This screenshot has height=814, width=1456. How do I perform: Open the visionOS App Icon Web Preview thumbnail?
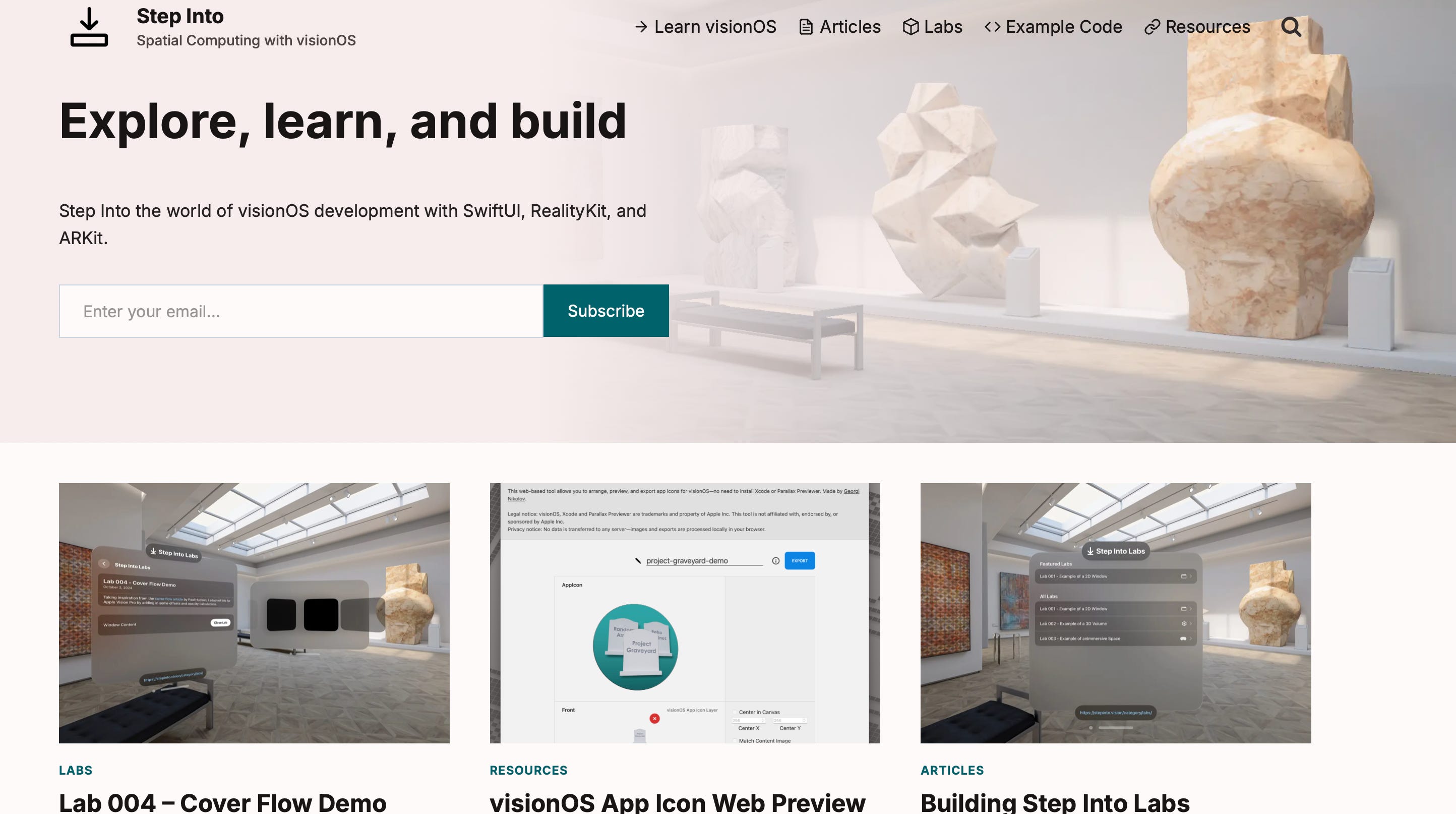click(x=685, y=613)
